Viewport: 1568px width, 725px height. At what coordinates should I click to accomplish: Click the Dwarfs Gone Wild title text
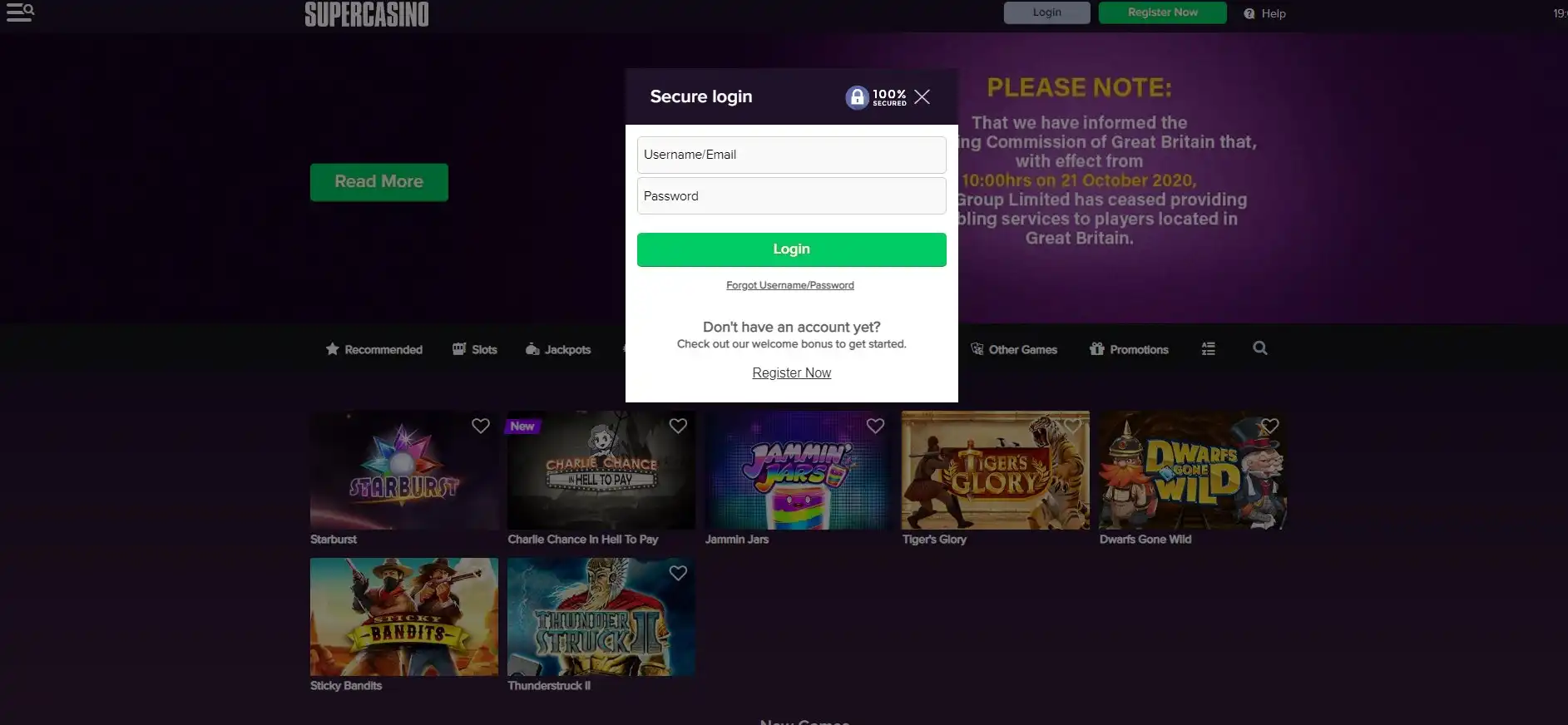pos(1145,540)
